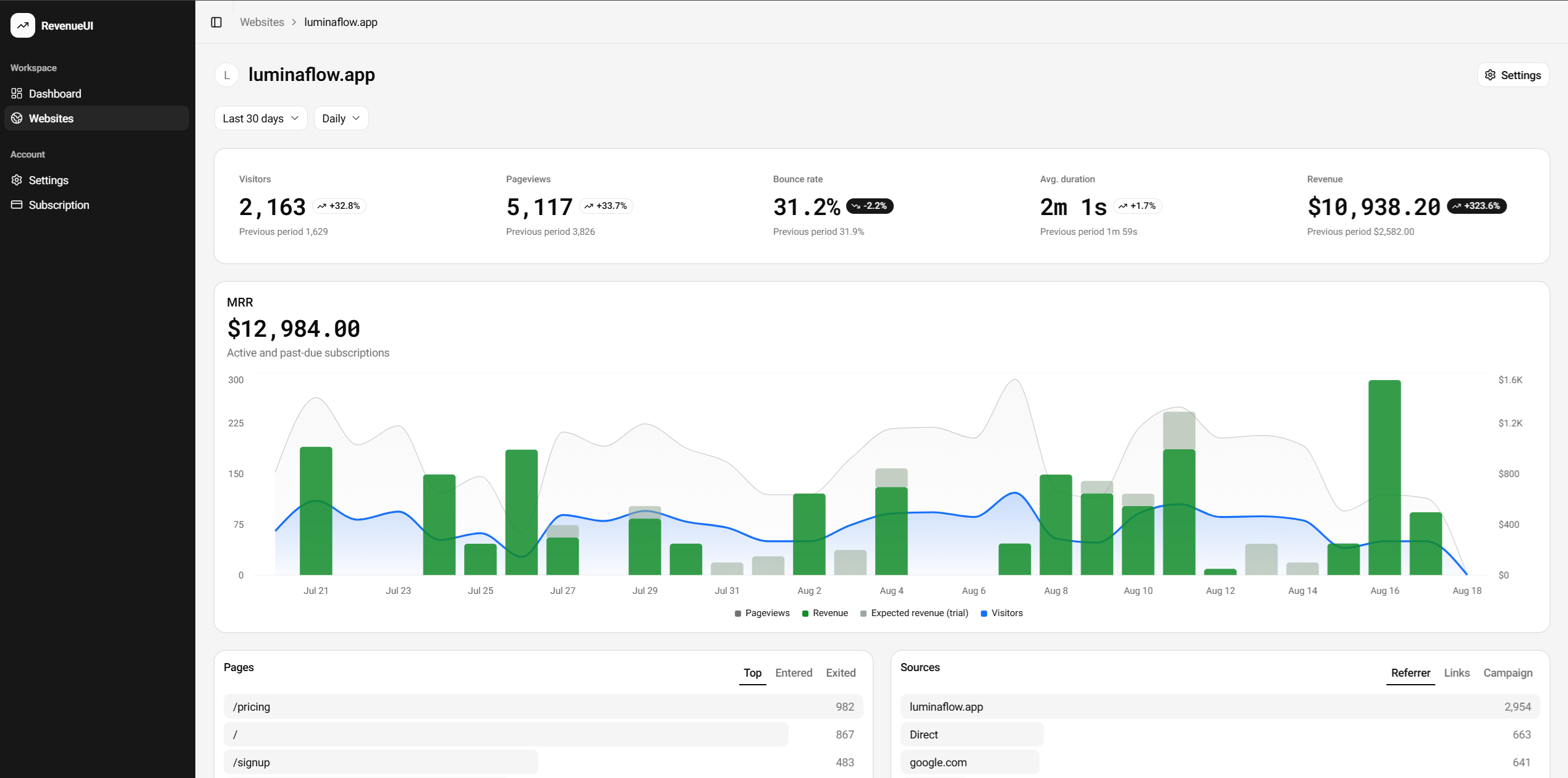Click the Bounce rate -2.2% trend badge
Image resolution: width=1568 pixels, height=778 pixels.
point(870,206)
